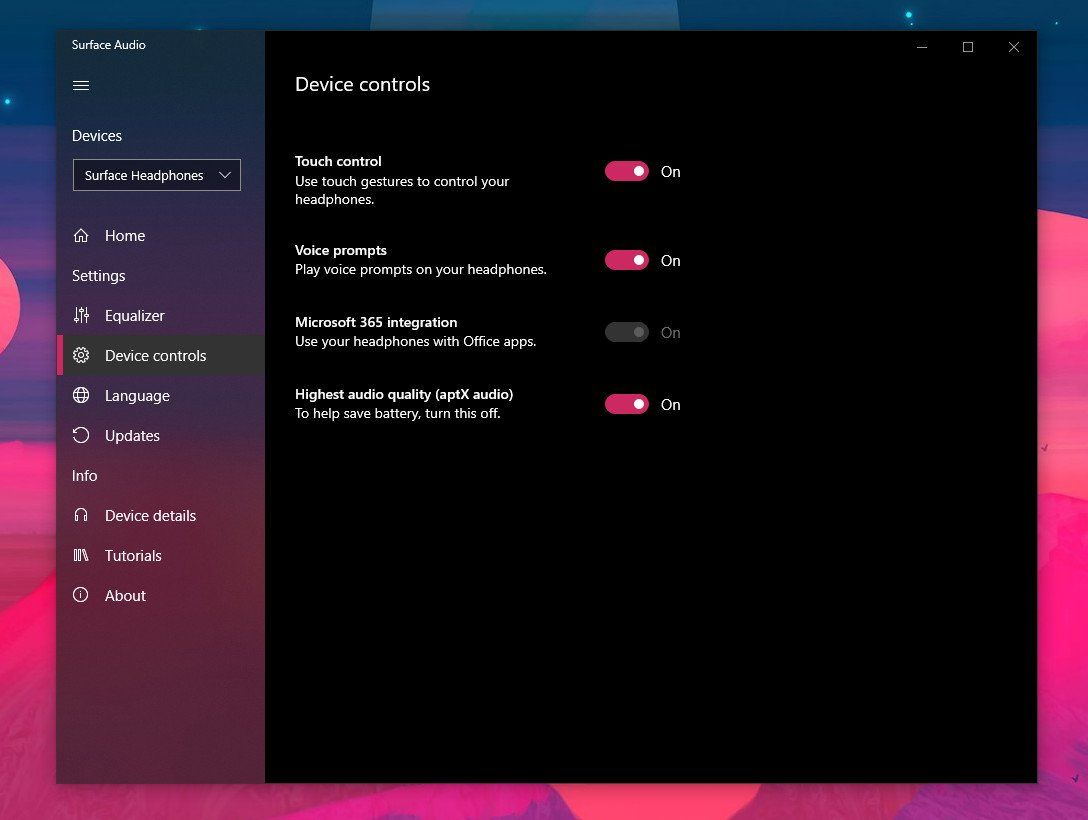Minimize the Surface Audio window
The height and width of the screenshot is (820, 1088).
[x=922, y=46]
